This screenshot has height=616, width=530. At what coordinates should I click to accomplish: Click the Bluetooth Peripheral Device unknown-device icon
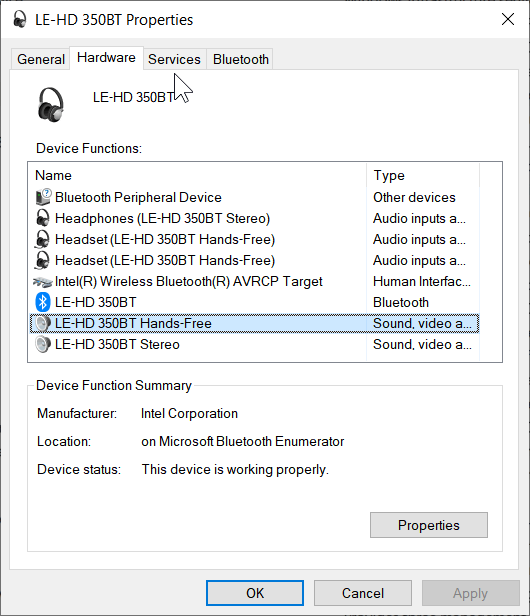[43, 197]
